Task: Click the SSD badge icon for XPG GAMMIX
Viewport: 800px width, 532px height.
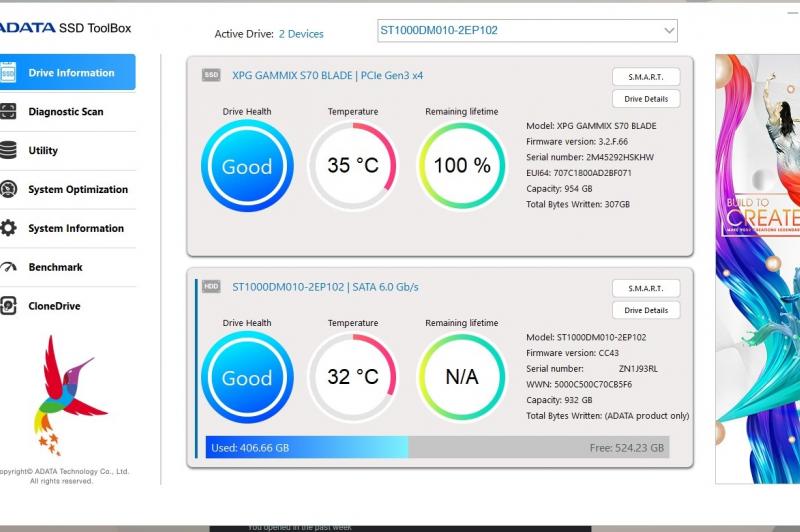Action: [212, 75]
